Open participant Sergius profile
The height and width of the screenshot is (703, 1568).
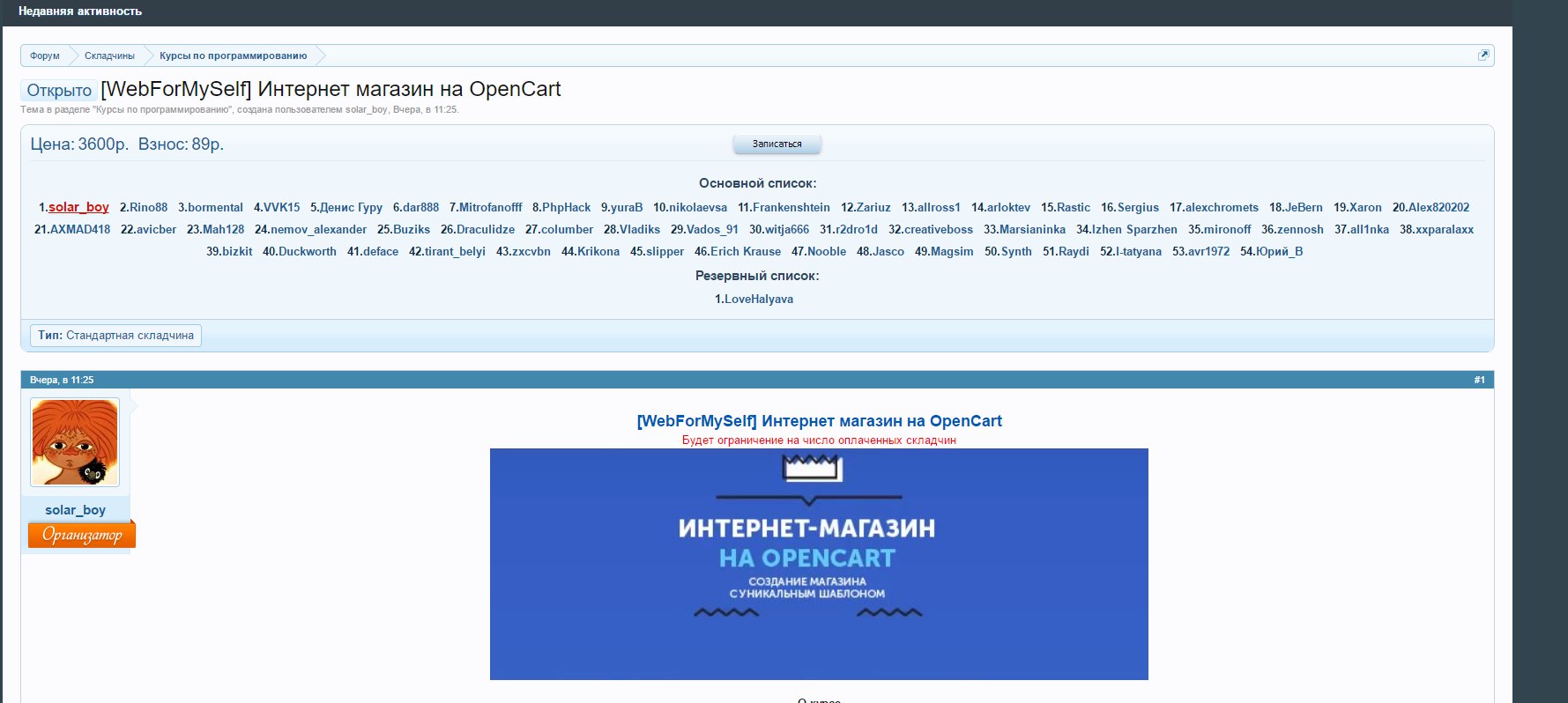(1138, 207)
